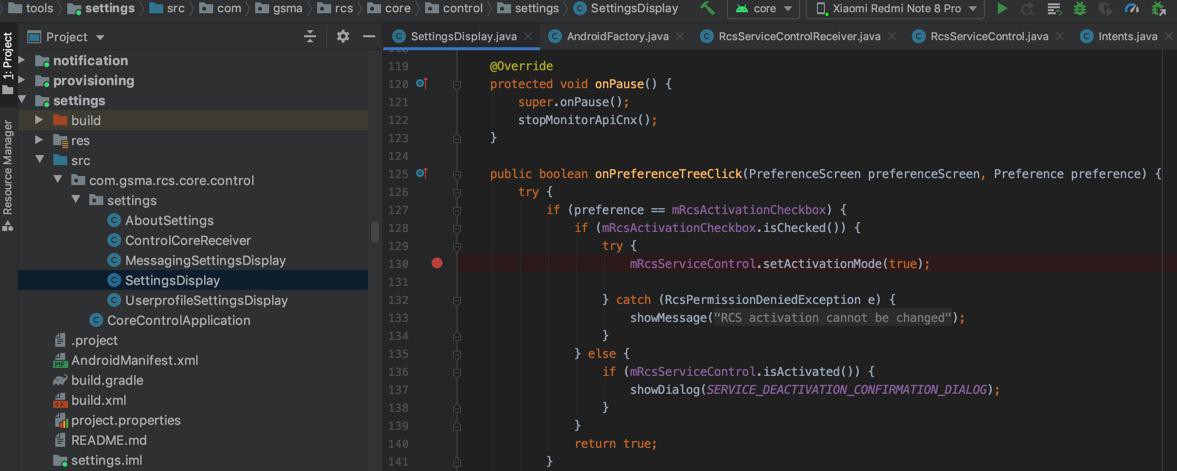Click the greyed Apply Changes restart icon
Screen dimensions: 1177x471
1028,9
